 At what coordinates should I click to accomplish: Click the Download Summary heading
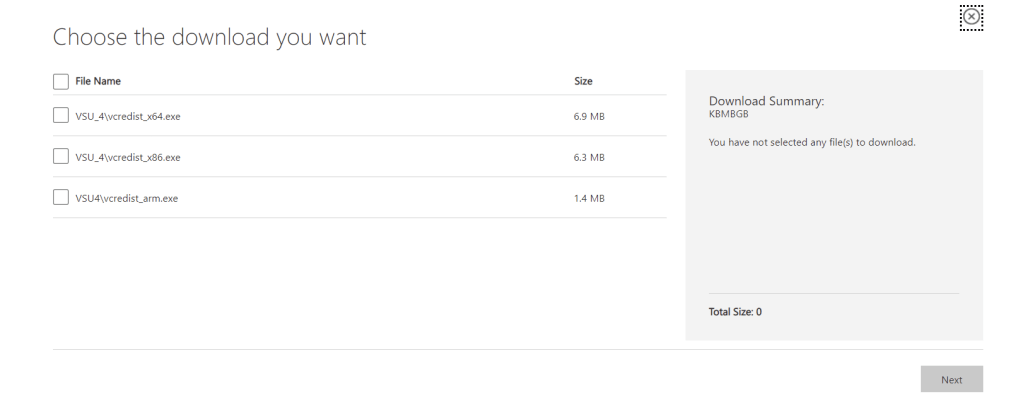(x=766, y=101)
